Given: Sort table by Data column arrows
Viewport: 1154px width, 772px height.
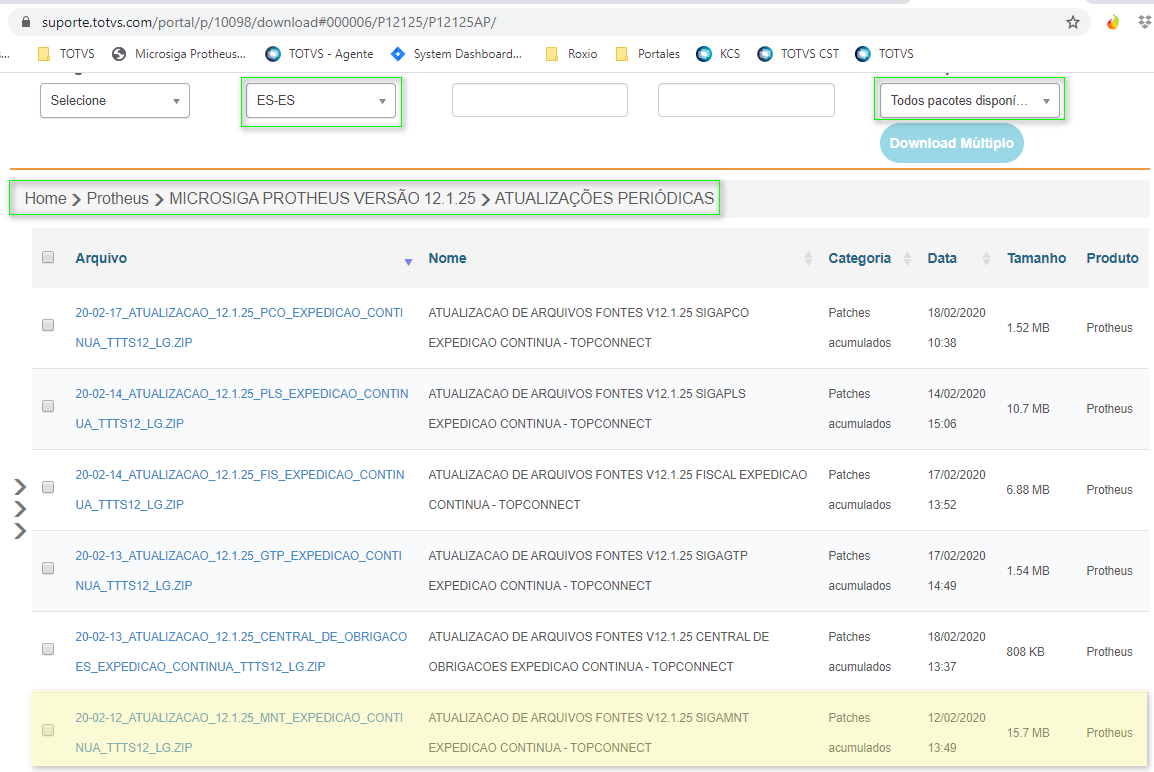Looking at the screenshot, I should tap(986, 258).
